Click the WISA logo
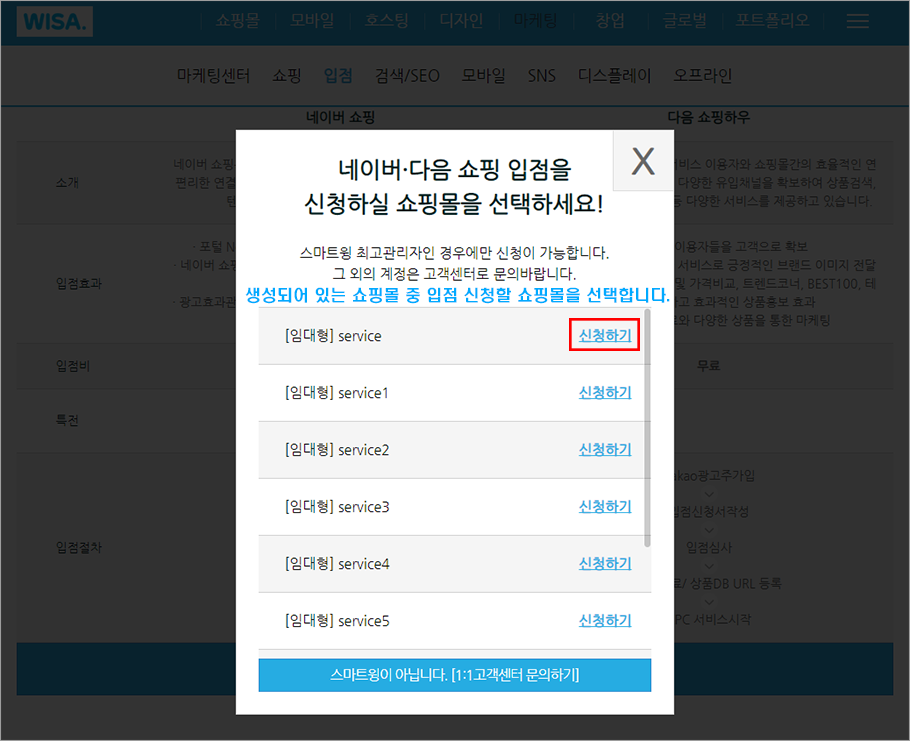Screen dimensions: 910x741 55,21
